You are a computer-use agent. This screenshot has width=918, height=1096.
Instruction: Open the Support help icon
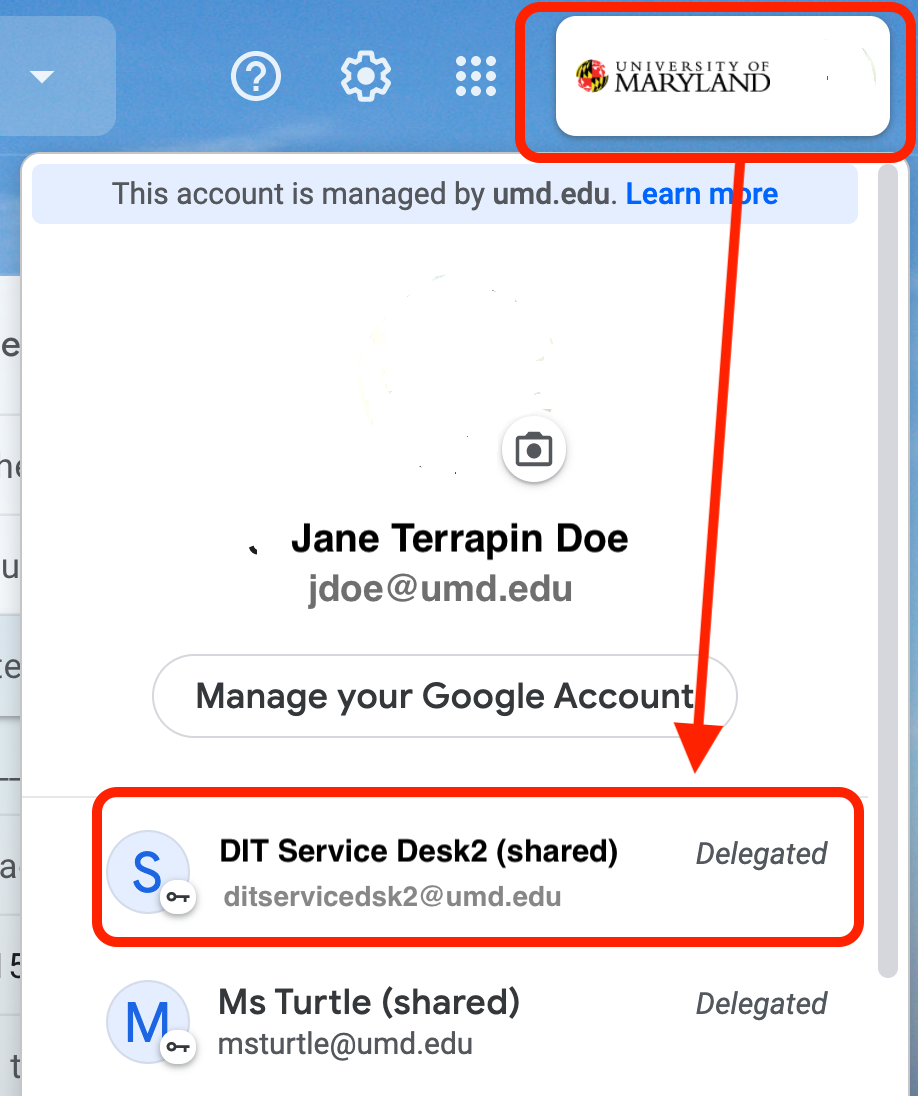255,75
